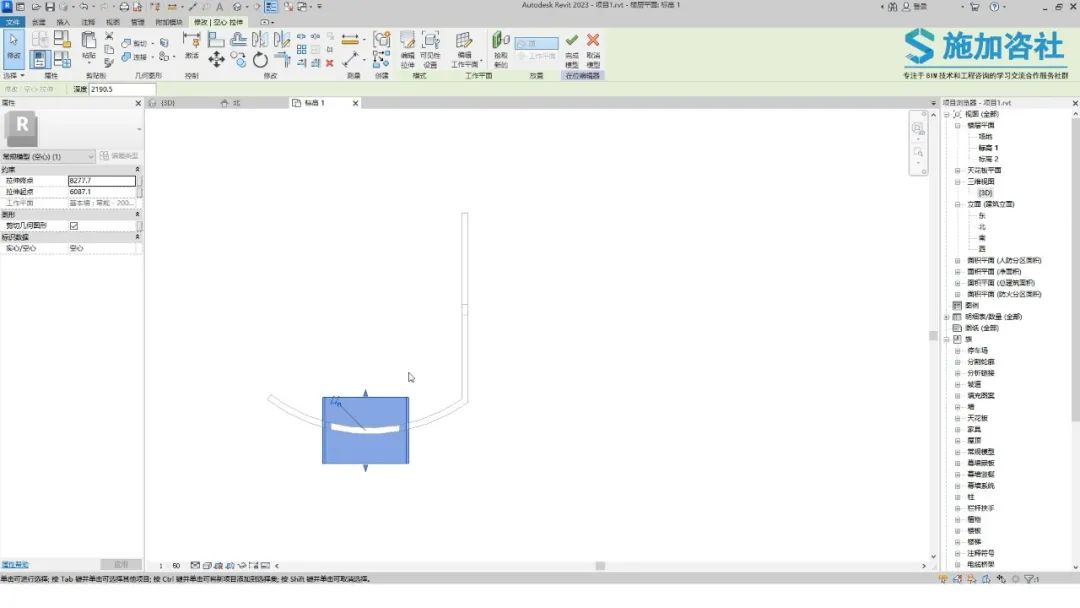Click the Create Group icon
Viewport: 1080px width, 608px height.
point(382,40)
